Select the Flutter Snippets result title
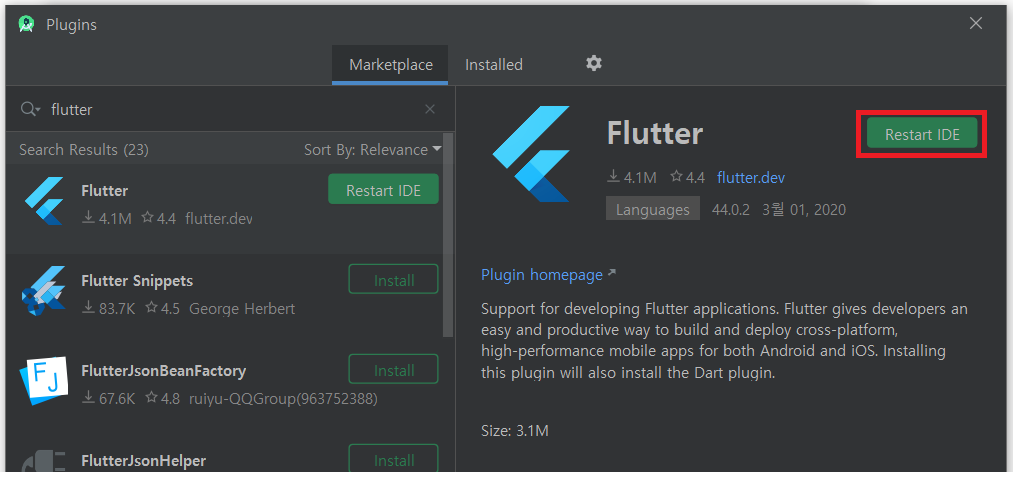Image resolution: width=1014 pixels, height=479 pixels. click(137, 281)
